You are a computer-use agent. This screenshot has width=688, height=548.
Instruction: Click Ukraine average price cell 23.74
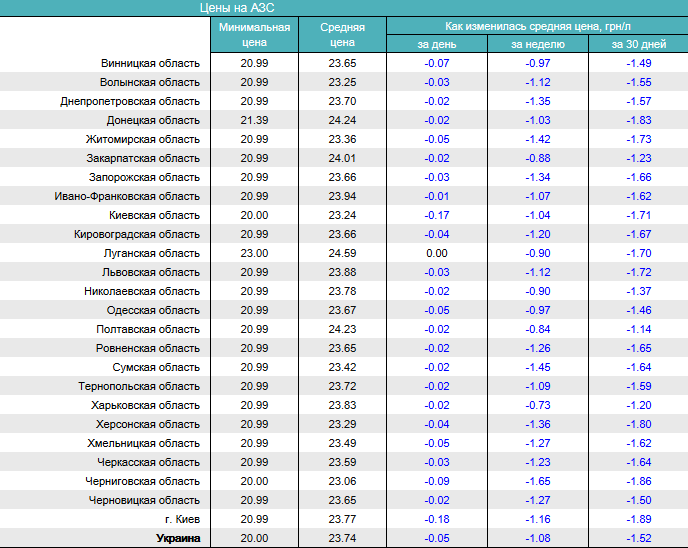pyautogui.click(x=342, y=538)
